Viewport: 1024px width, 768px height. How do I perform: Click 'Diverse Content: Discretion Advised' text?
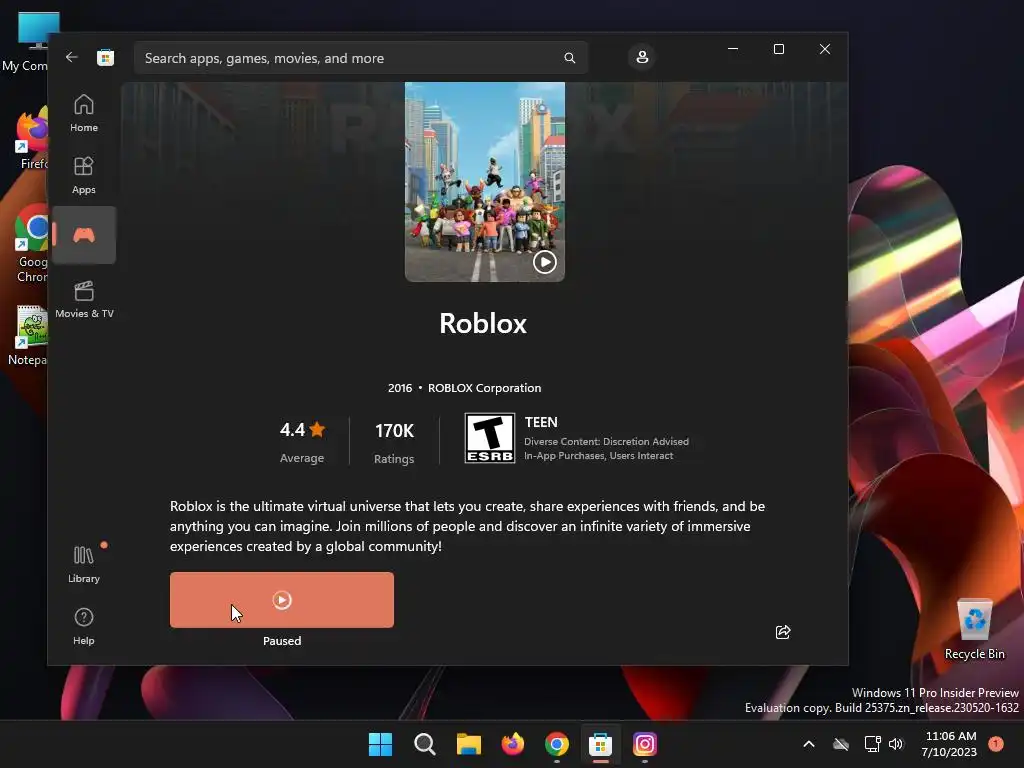pyautogui.click(x=606, y=441)
